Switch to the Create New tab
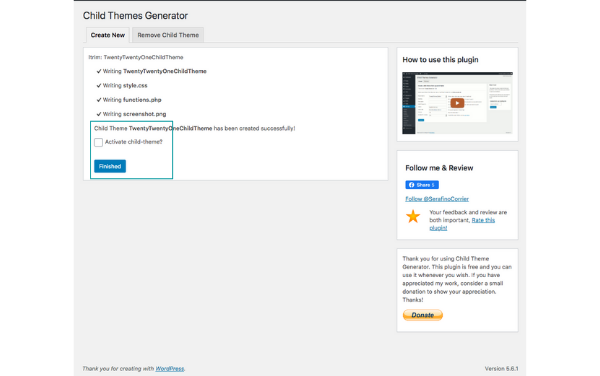The height and width of the screenshot is (376, 600). point(108,35)
